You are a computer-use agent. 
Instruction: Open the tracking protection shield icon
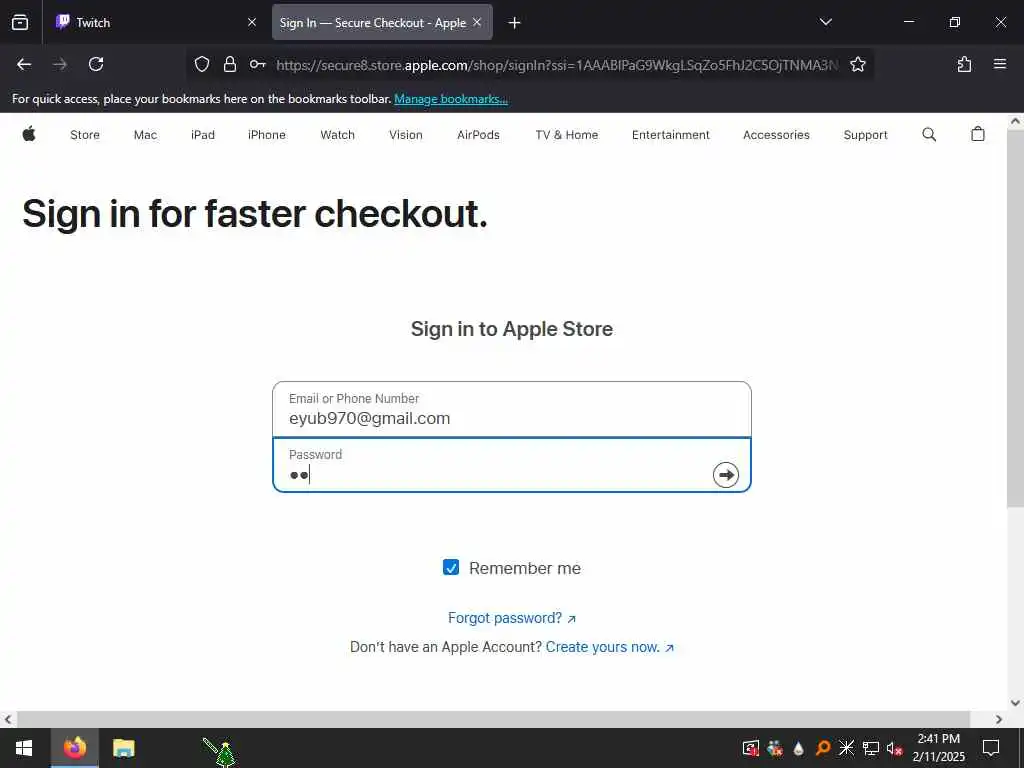(x=202, y=64)
